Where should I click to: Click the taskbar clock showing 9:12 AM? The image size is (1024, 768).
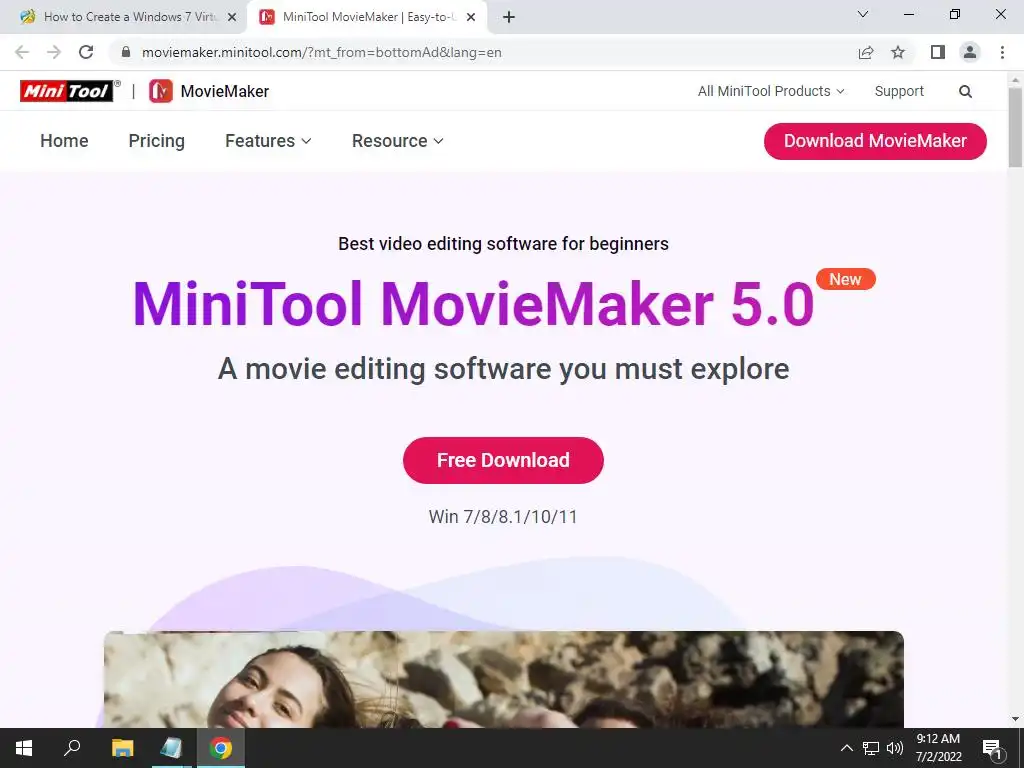pos(938,748)
